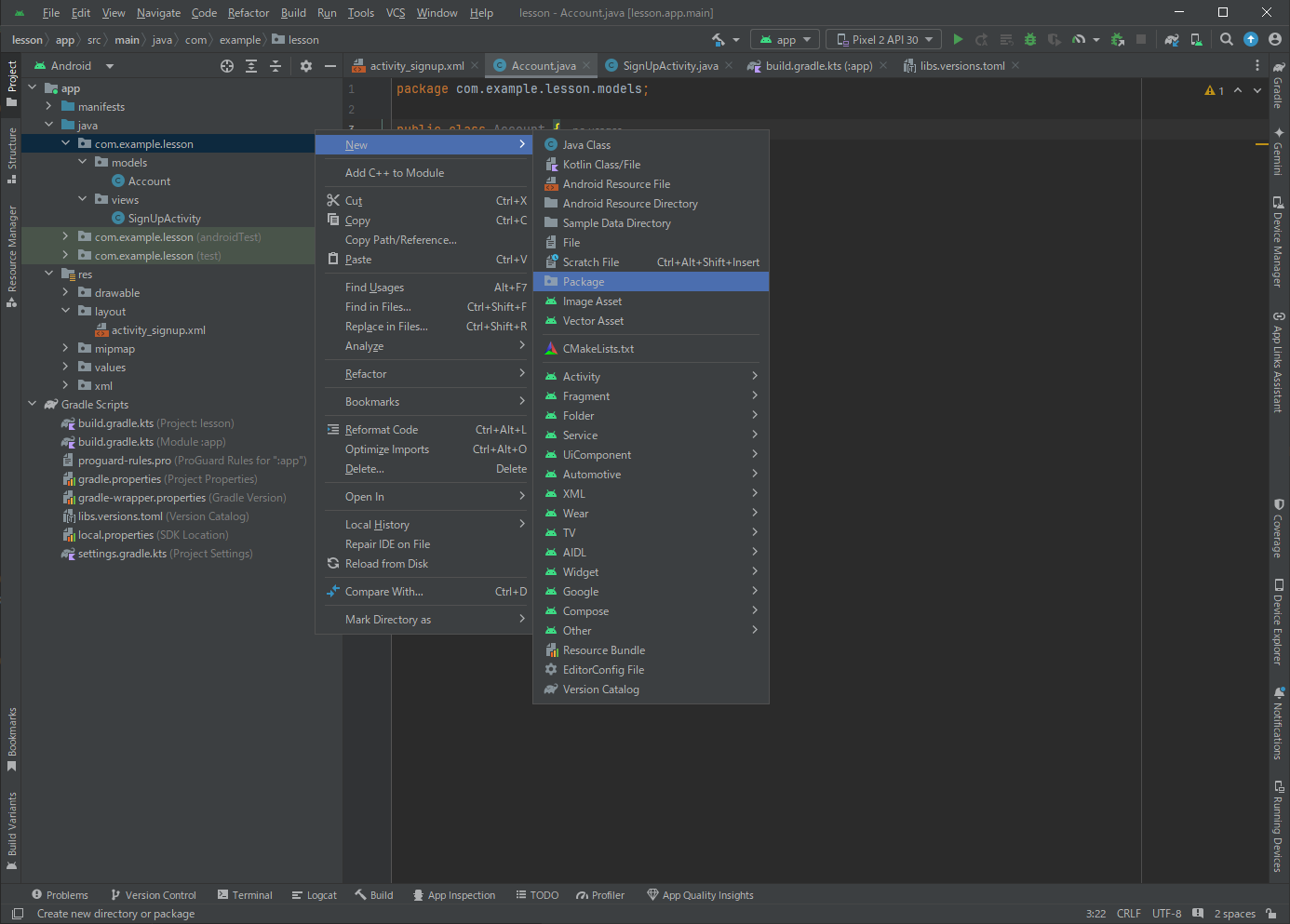The image size is (1290, 924).
Task: Sync Project with Gradle Files elephant icon
Action: (1172, 39)
